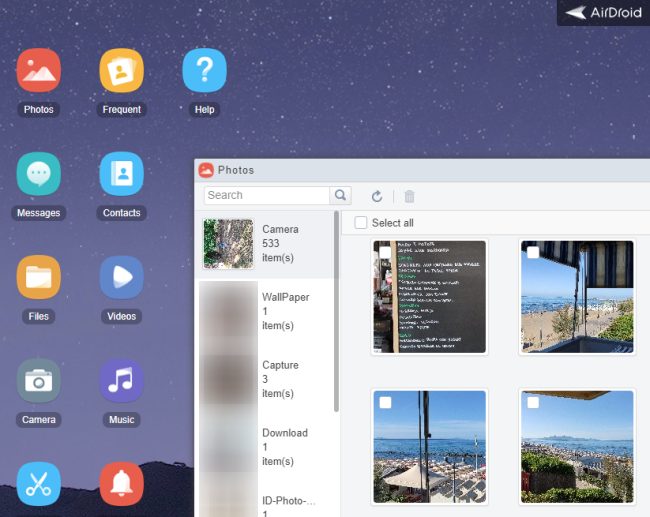650x517 pixels.
Task: Click the search magnifier button
Action: (x=341, y=196)
